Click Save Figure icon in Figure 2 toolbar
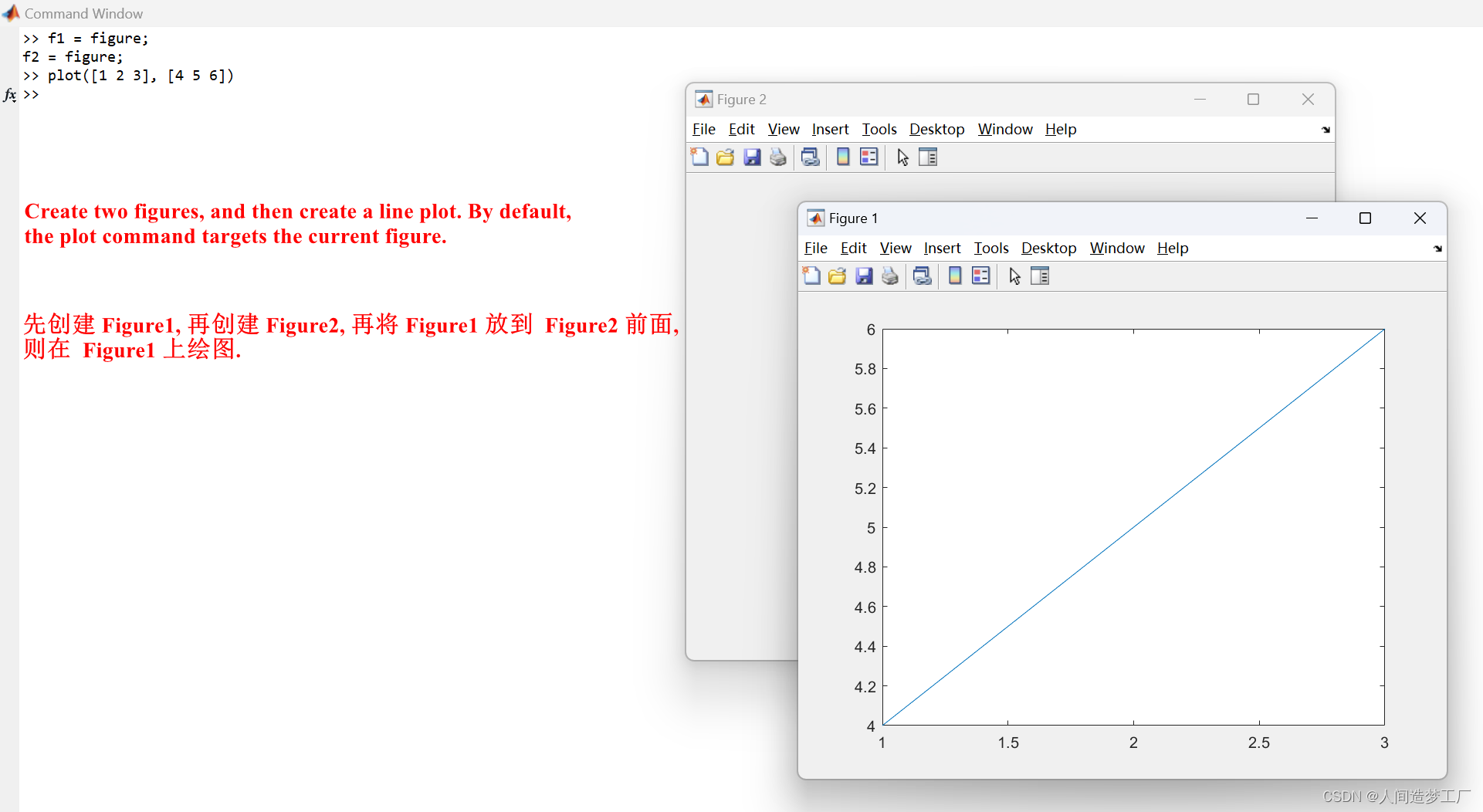Image resolution: width=1483 pixels, height=812 pixels. click(752, 157)
